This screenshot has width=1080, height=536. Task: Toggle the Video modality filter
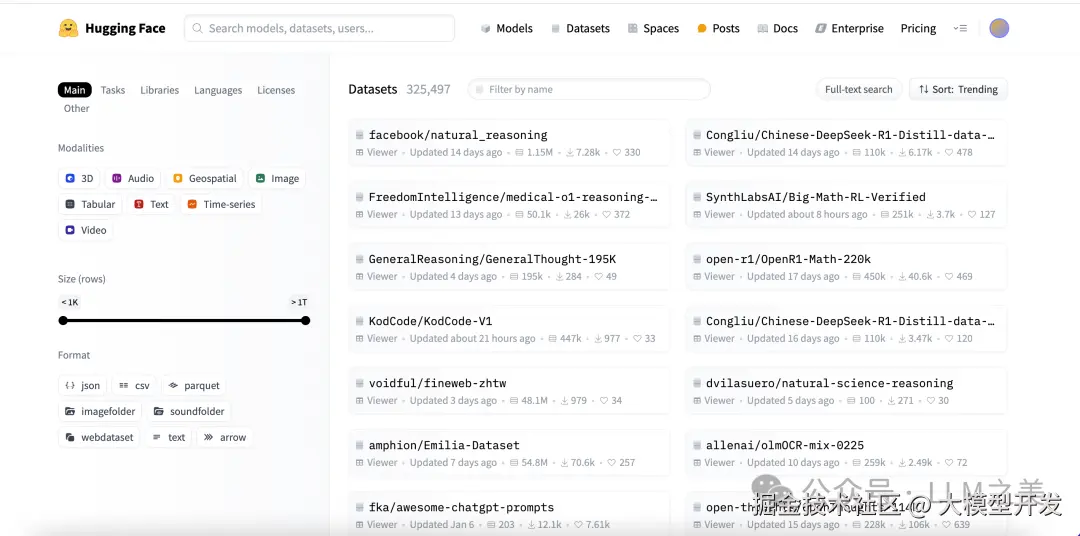click(86, 230)
